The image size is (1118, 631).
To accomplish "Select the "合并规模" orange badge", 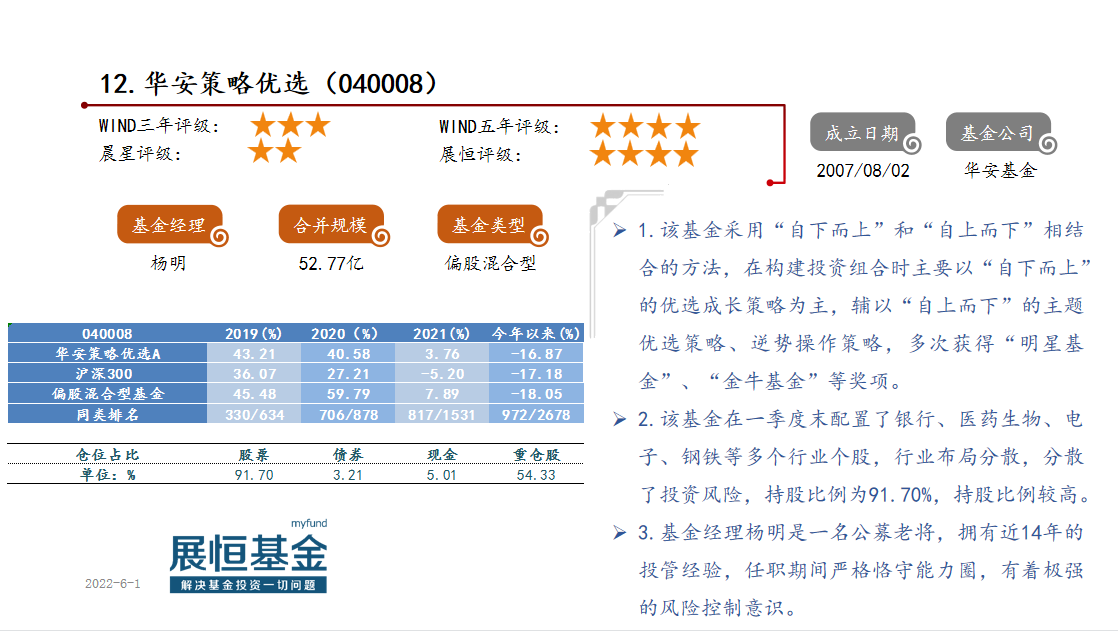I will (334, 225).
